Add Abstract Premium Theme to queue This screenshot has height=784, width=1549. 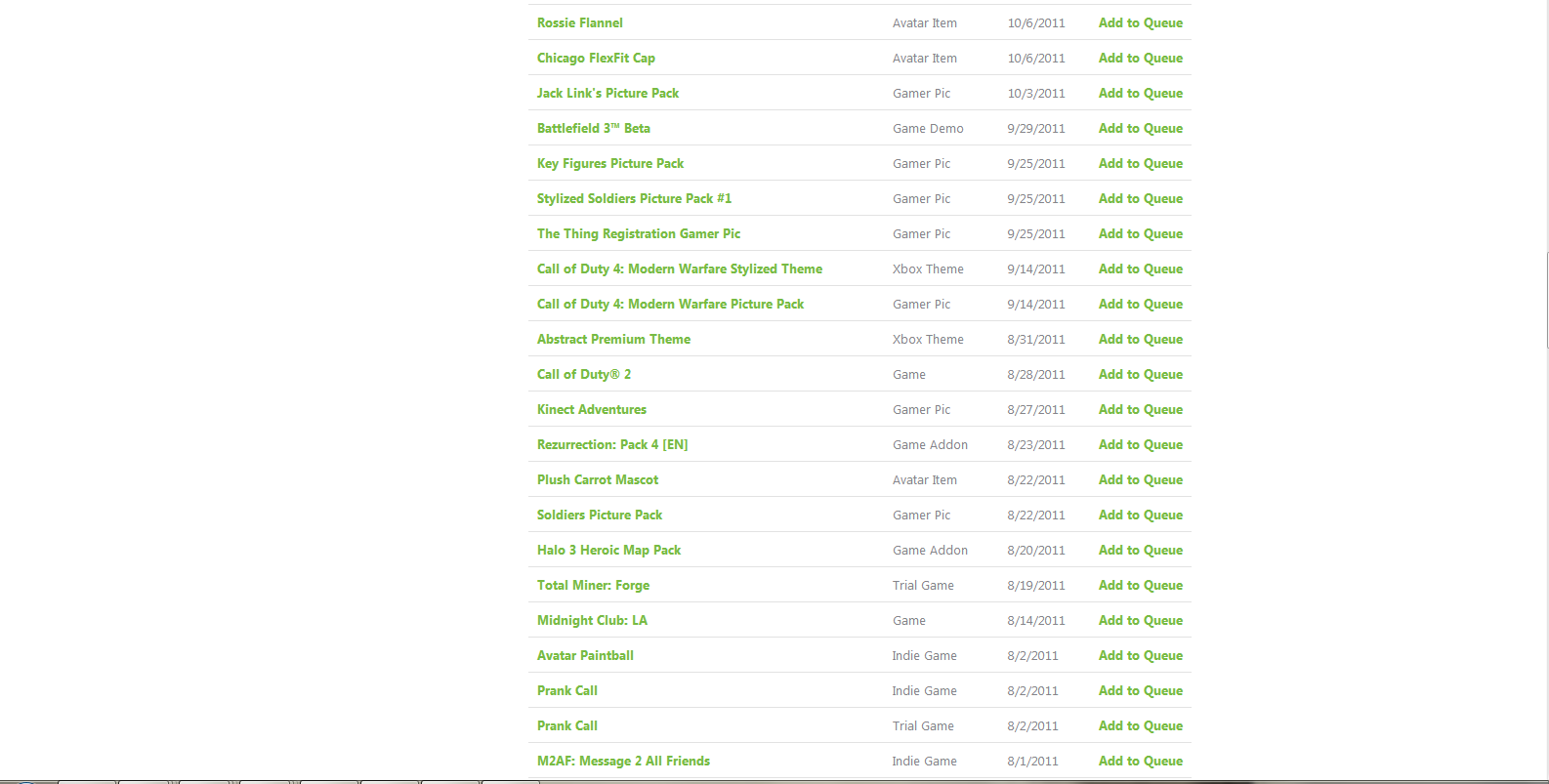[x=1141, y=339]
